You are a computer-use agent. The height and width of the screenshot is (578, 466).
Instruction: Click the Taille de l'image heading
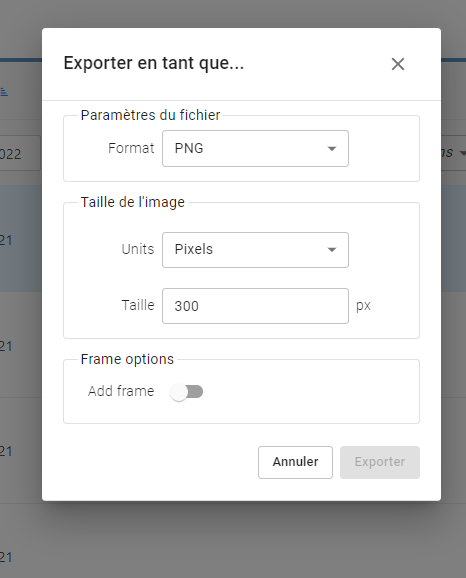coord(133,202)
